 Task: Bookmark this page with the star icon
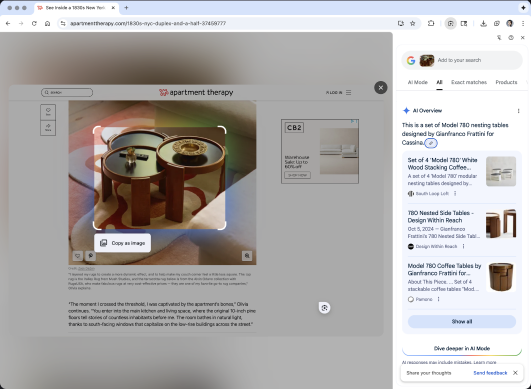(x=412, y=23)
